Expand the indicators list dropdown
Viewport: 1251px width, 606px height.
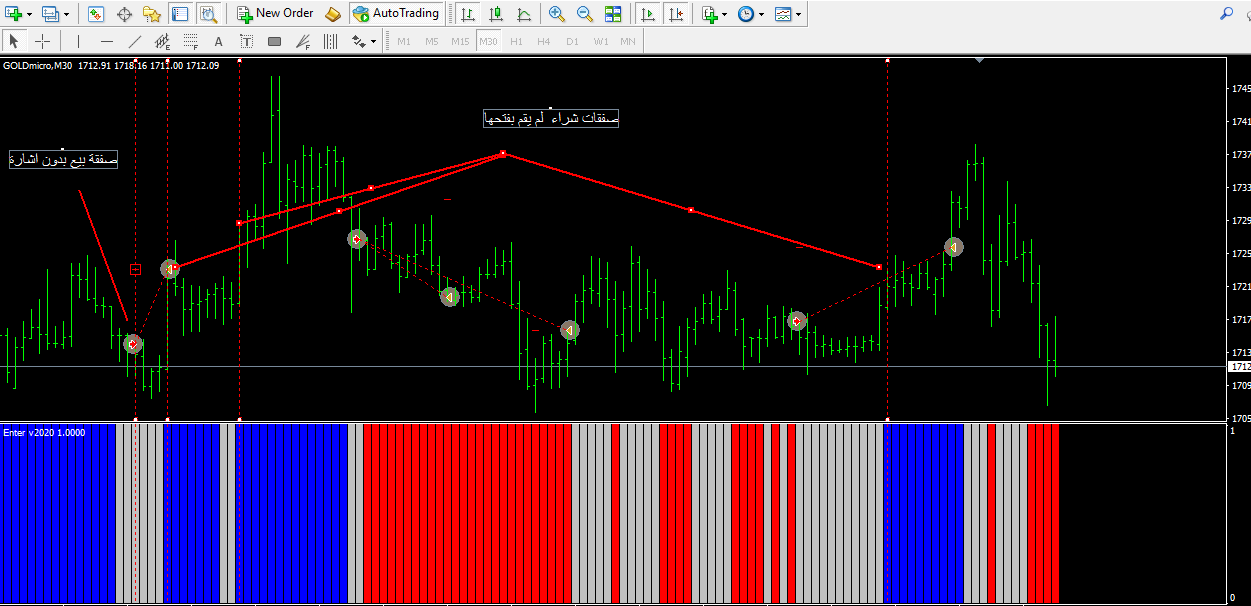click(723, 14)
